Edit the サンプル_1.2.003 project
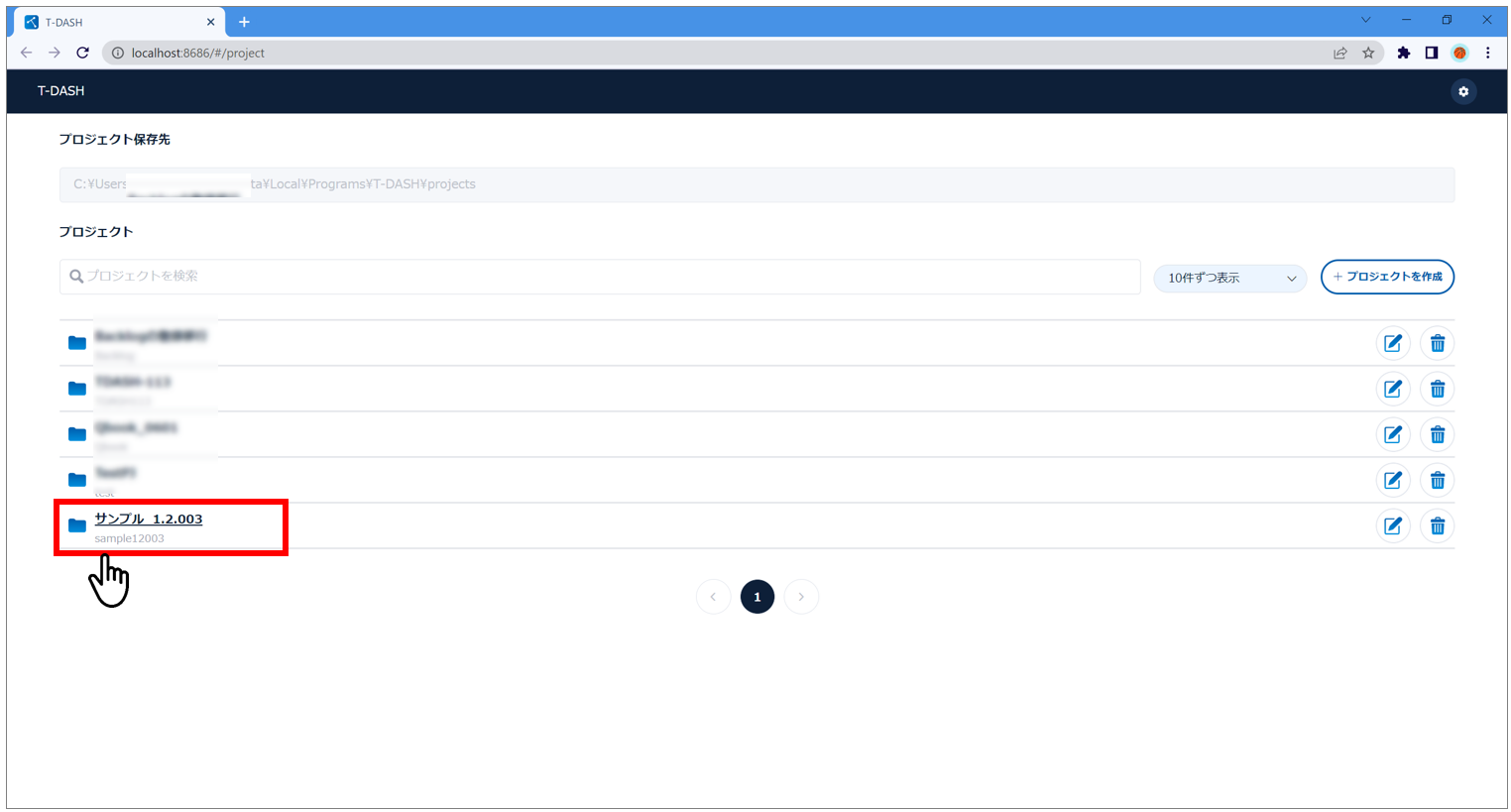The height and width of the screenshot is (812, 1511). (x=1392, y=525)
